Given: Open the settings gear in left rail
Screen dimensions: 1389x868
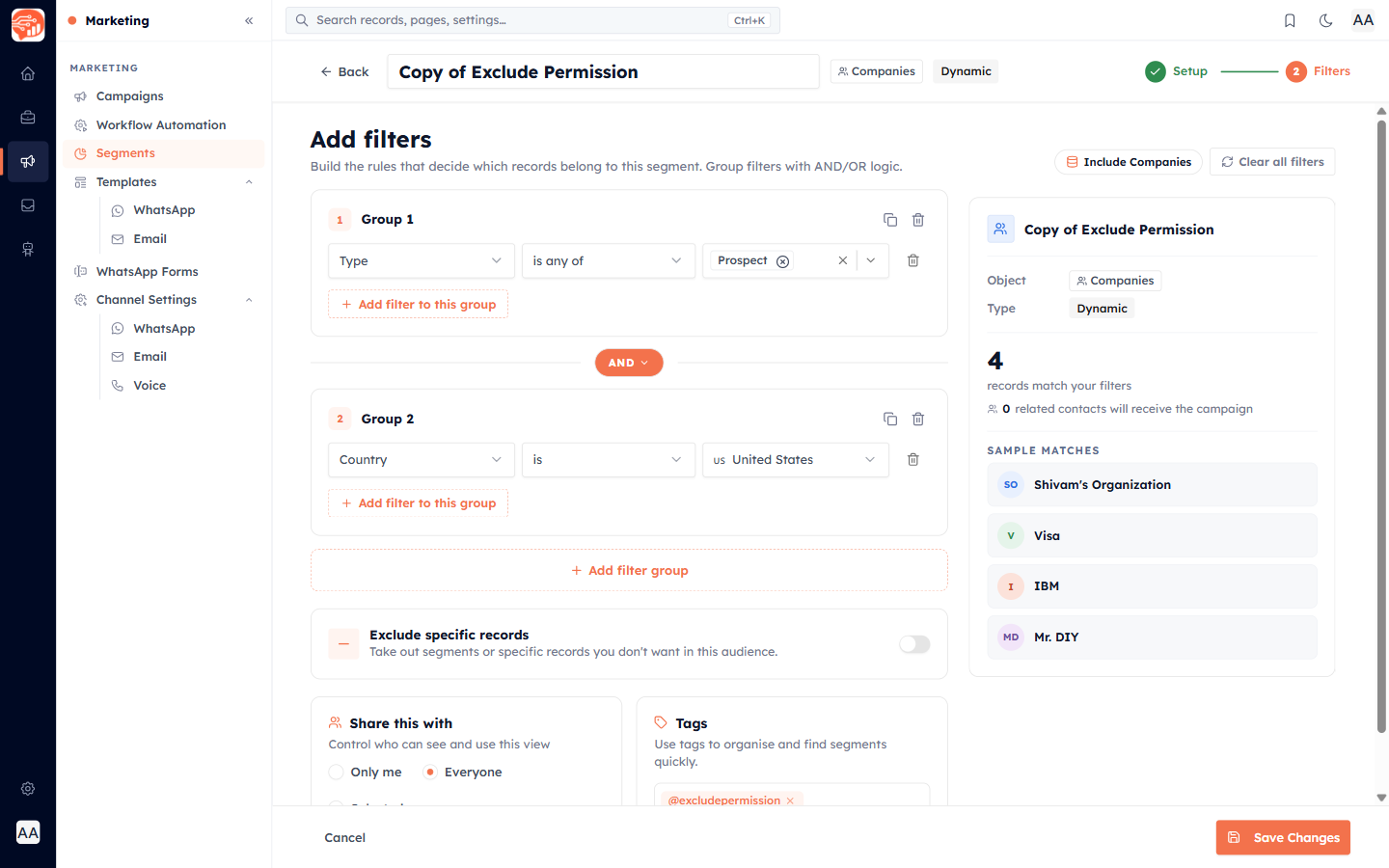Looking at the screenshot, I should (28, 789).
